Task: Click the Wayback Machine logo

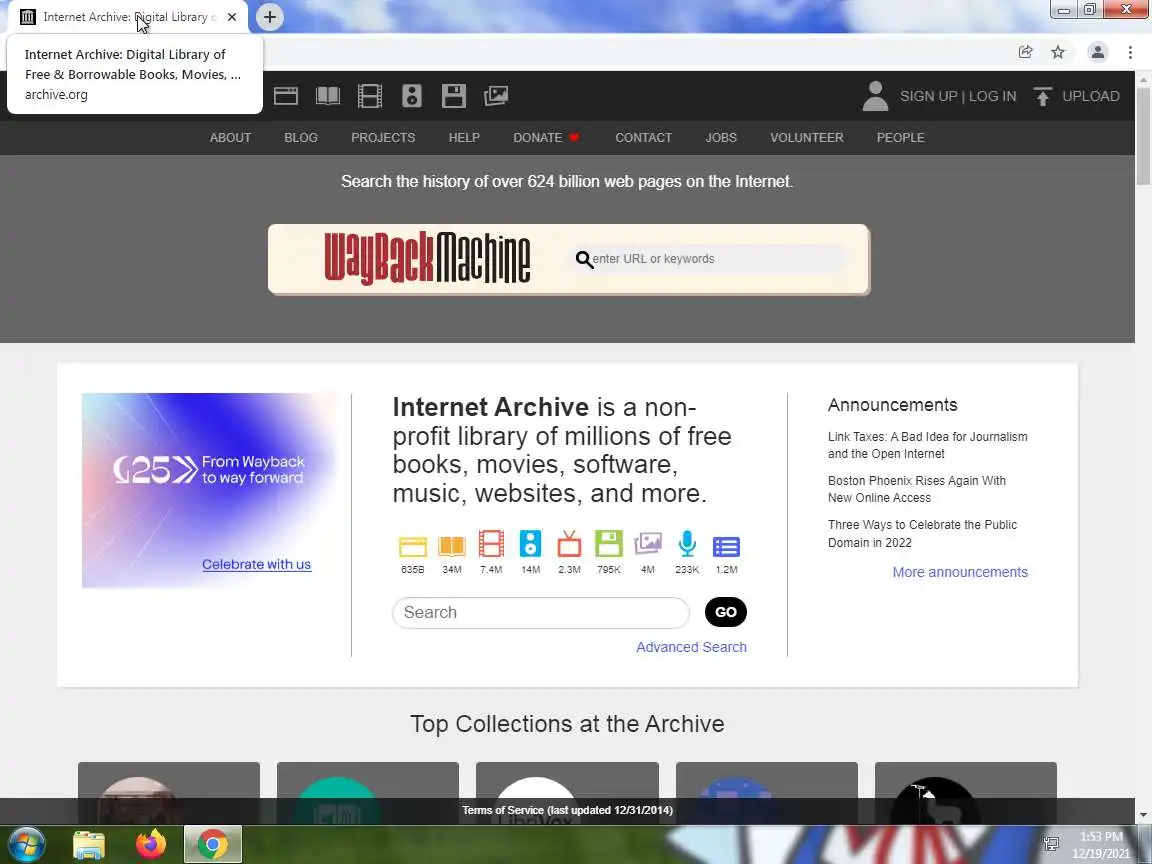Action: click(427, 258)
